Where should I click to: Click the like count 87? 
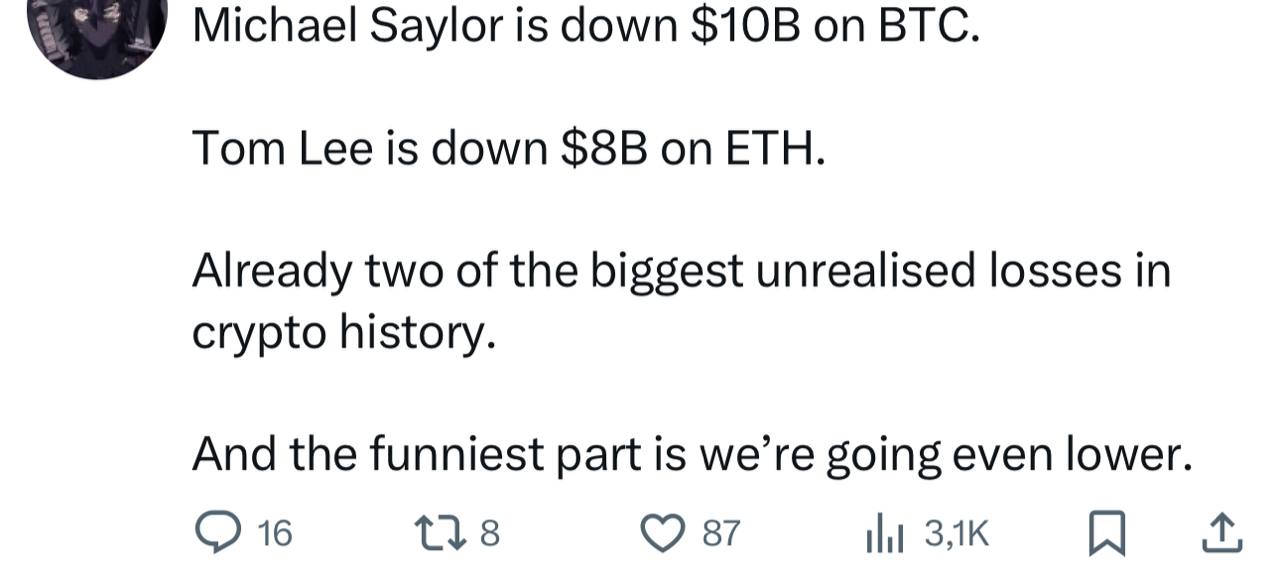[x=721, y=535]
